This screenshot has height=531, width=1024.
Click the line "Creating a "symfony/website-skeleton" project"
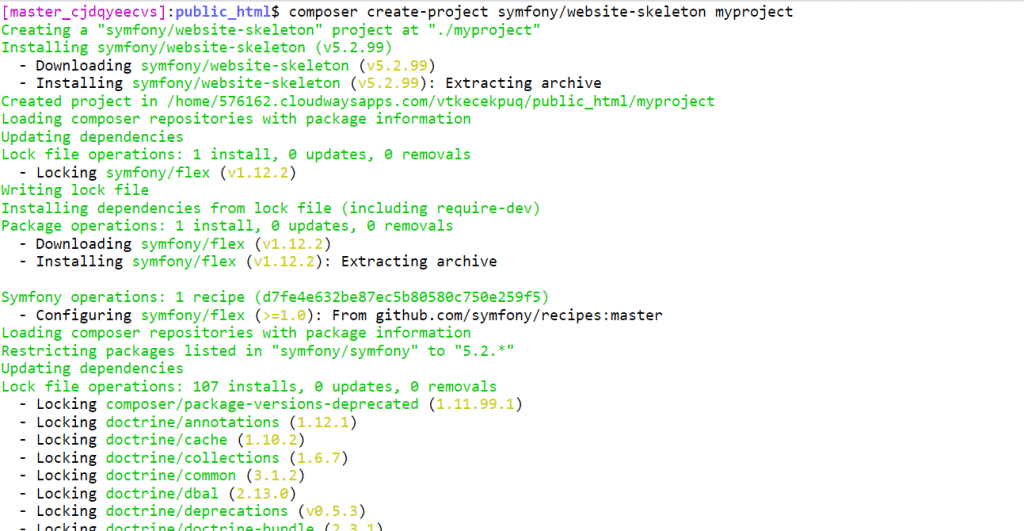[x=271, y=30]
